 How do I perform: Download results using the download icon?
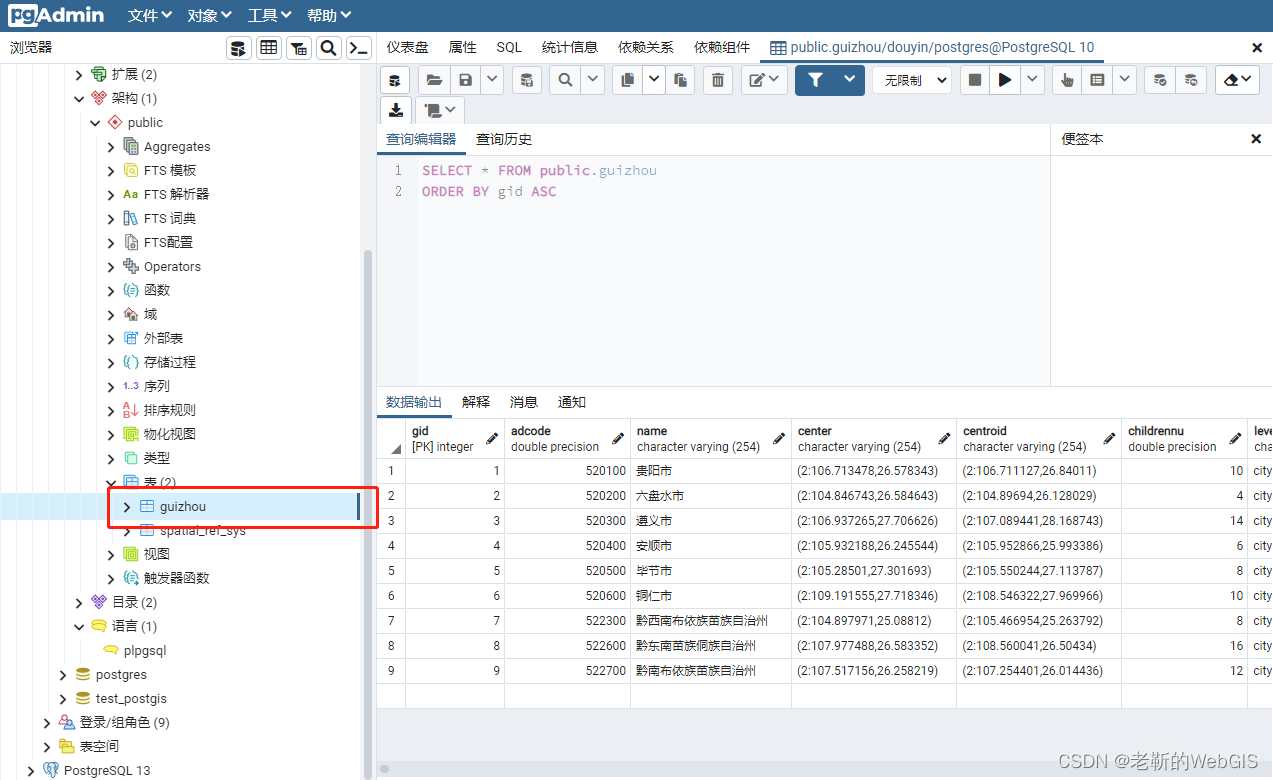point(395,110)
